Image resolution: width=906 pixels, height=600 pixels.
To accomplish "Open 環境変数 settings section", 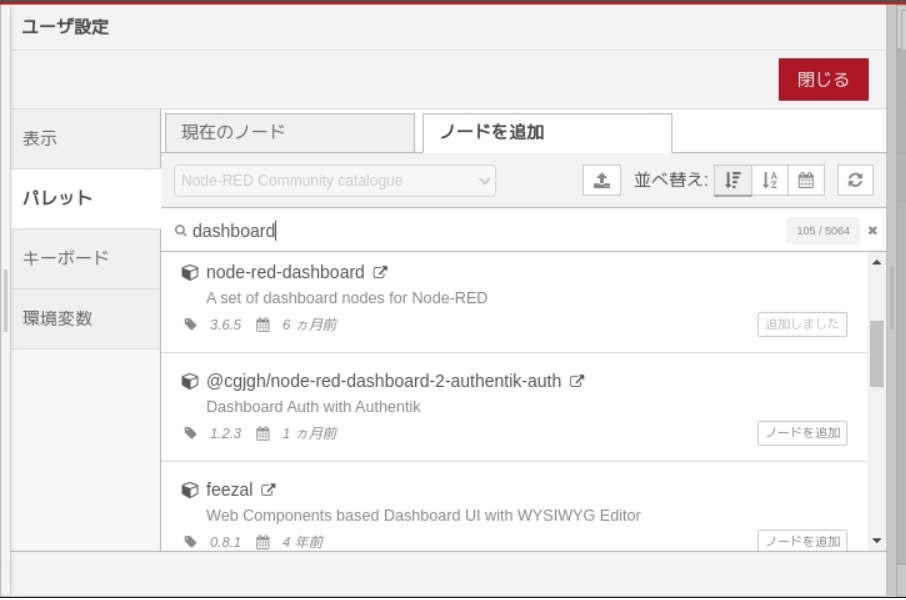I will [x=86, y=318].
